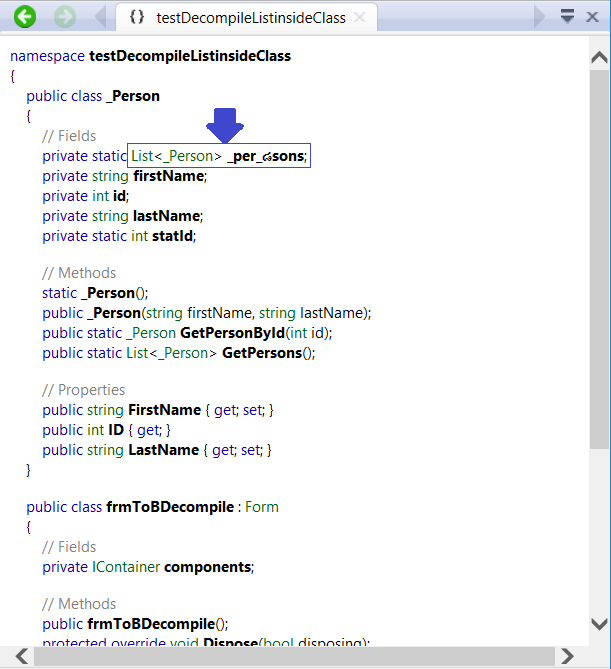
Task: Open the GetPersonById method
Action: pos(233,333)
